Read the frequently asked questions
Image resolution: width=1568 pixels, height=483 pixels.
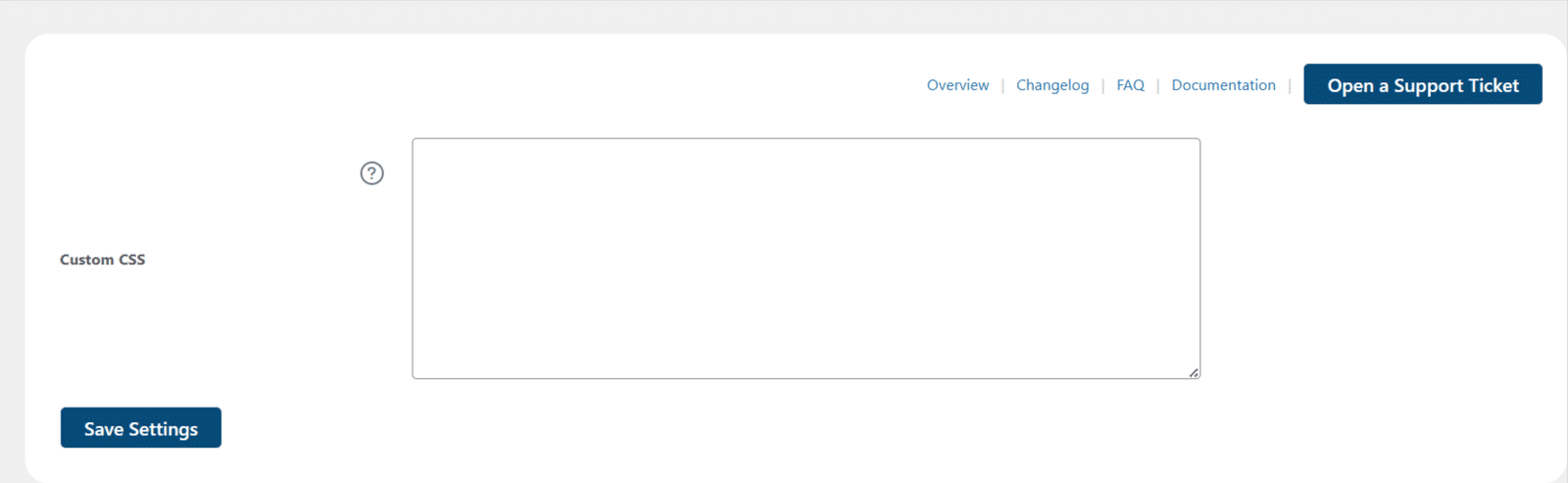(1130, 85)
